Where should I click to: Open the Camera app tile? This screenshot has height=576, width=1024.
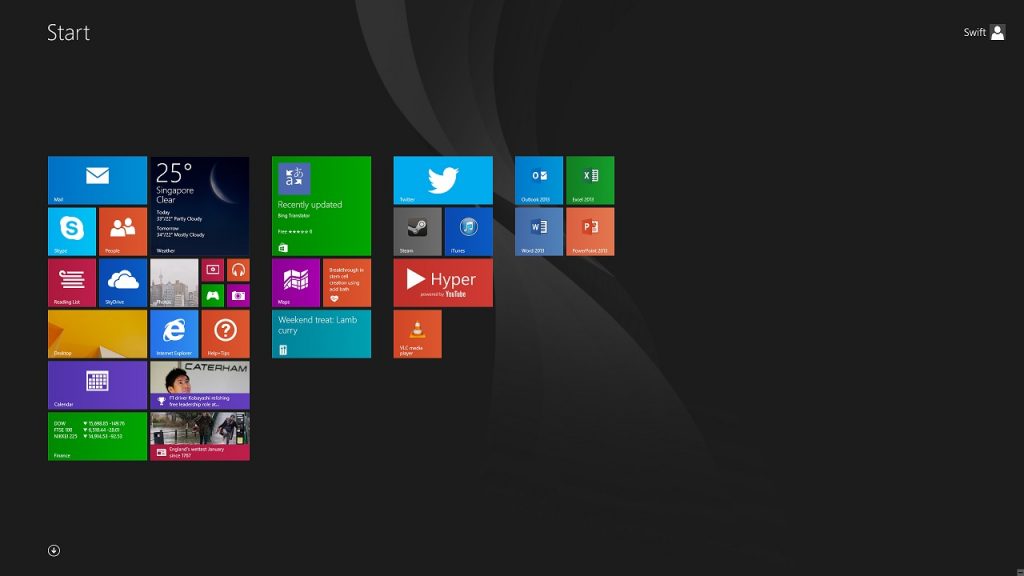pyautogui.click(x=238, y=295)
